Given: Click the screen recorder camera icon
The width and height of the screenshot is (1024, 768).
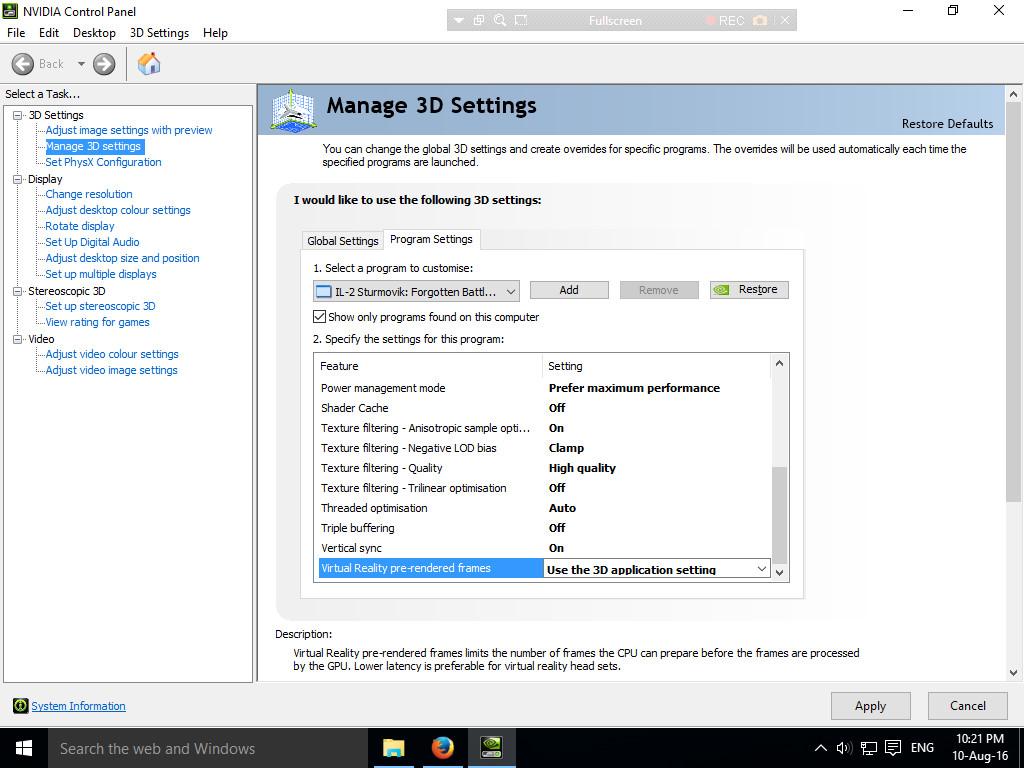Looking at the screenshot, I should tap(760, 20).
